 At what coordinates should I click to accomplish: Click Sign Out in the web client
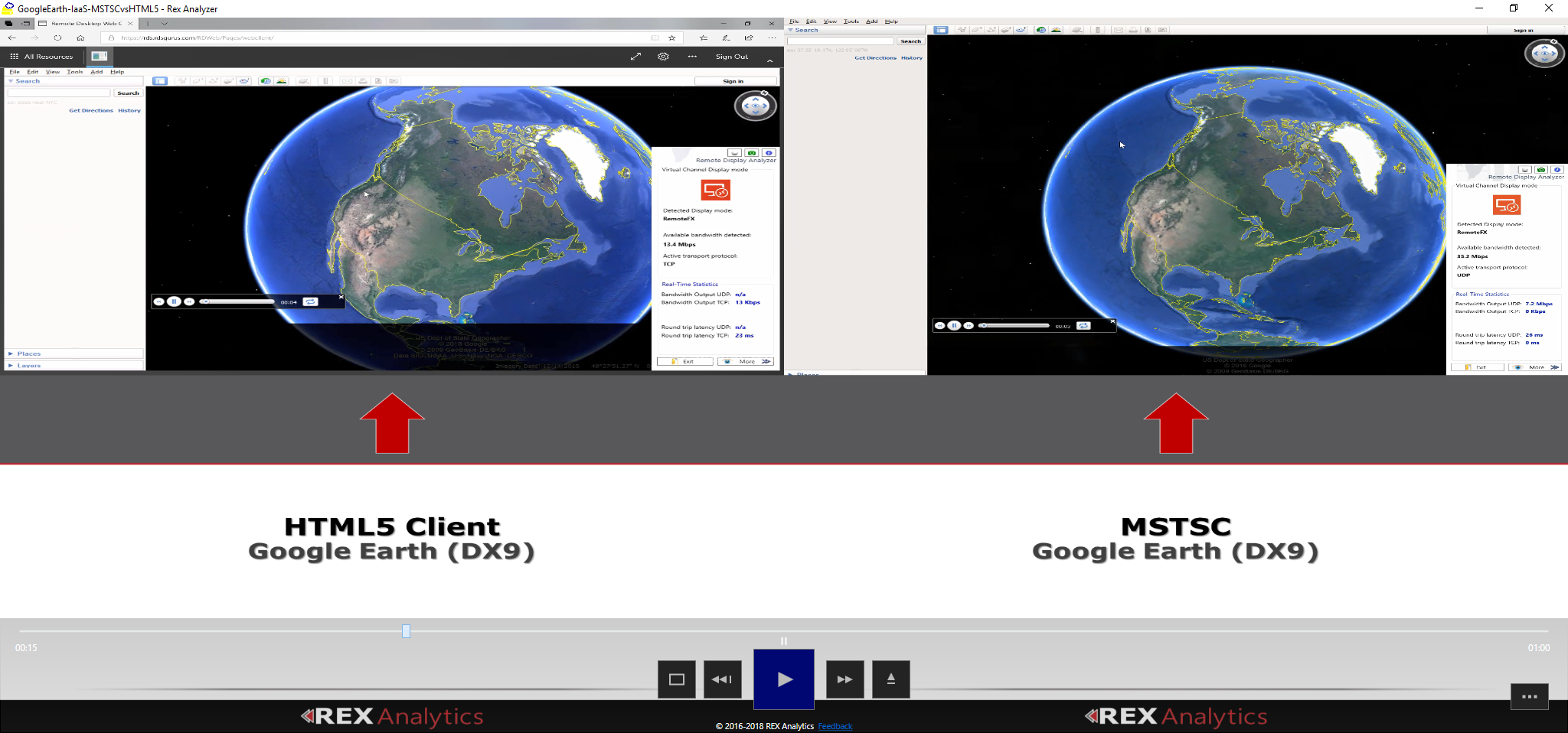(732, 57)
